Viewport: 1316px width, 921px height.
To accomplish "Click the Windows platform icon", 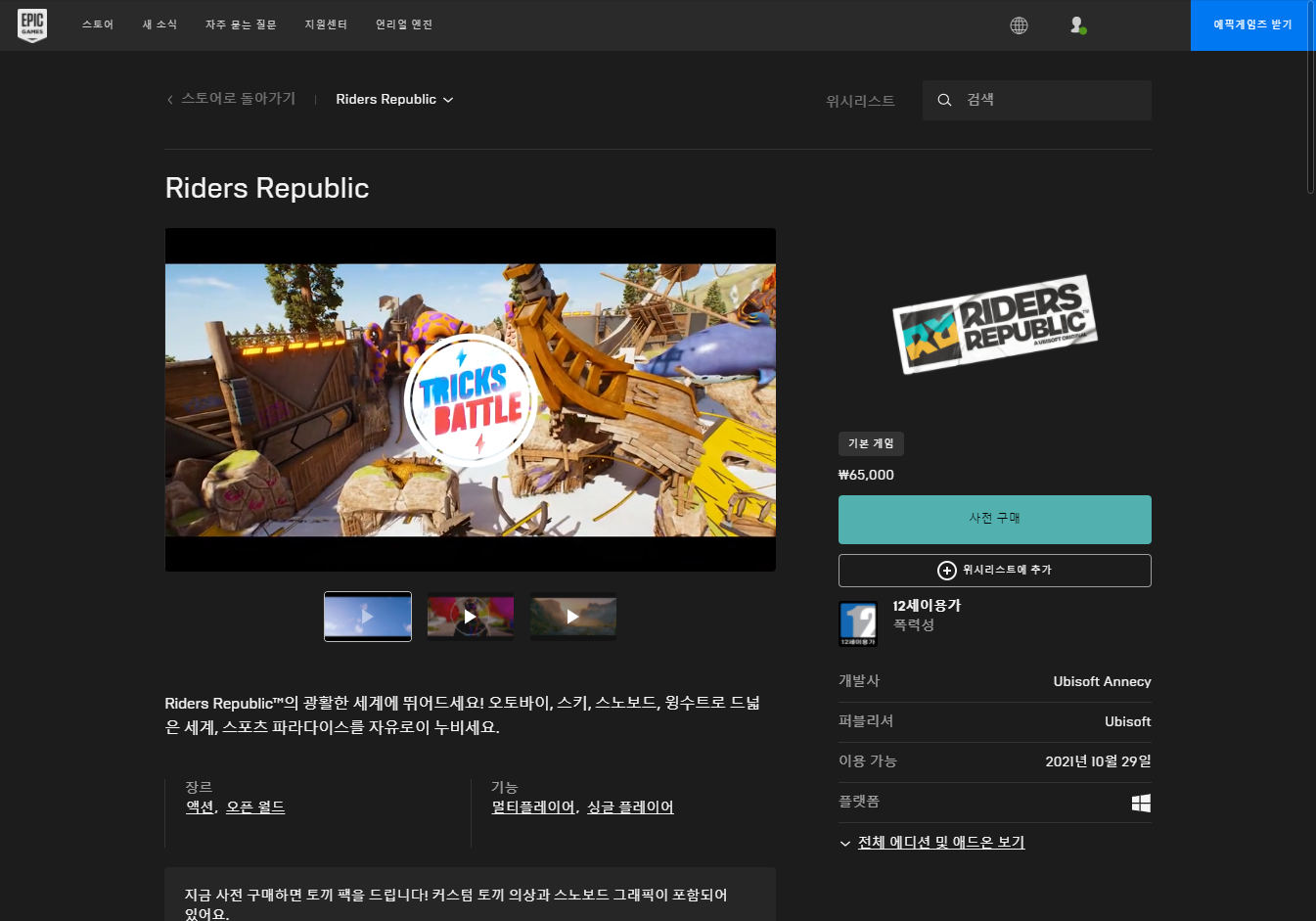I will pos(1141,804).
